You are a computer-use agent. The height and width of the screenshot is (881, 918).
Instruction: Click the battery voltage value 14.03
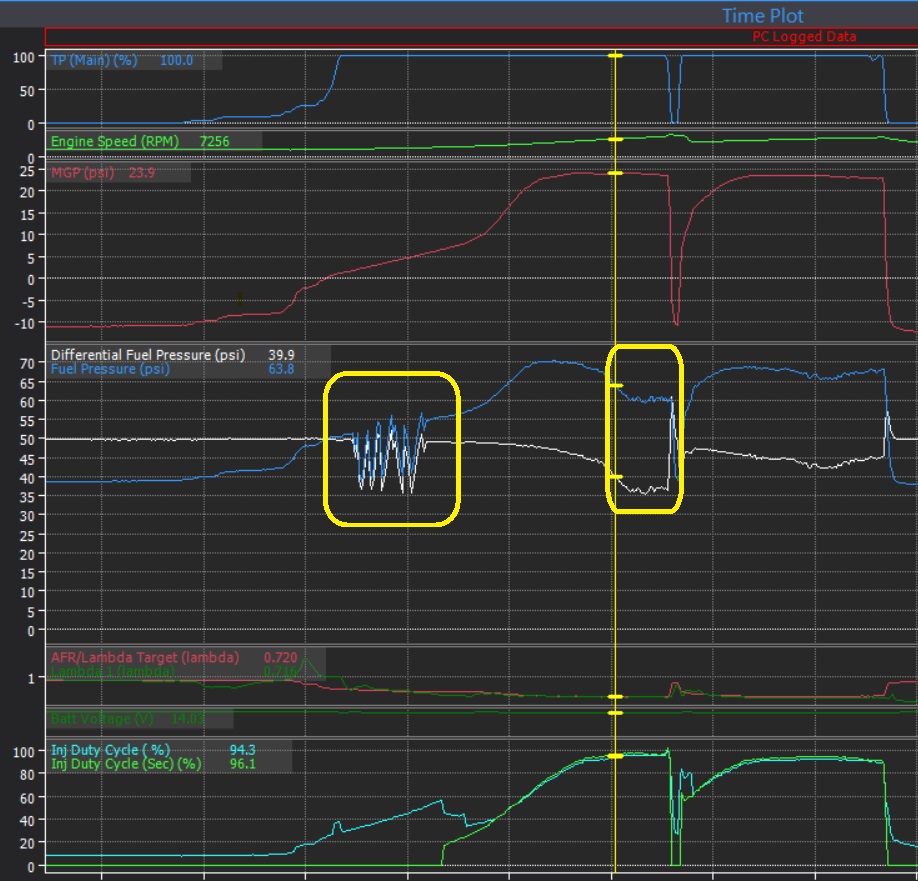(x=187, y=719)
